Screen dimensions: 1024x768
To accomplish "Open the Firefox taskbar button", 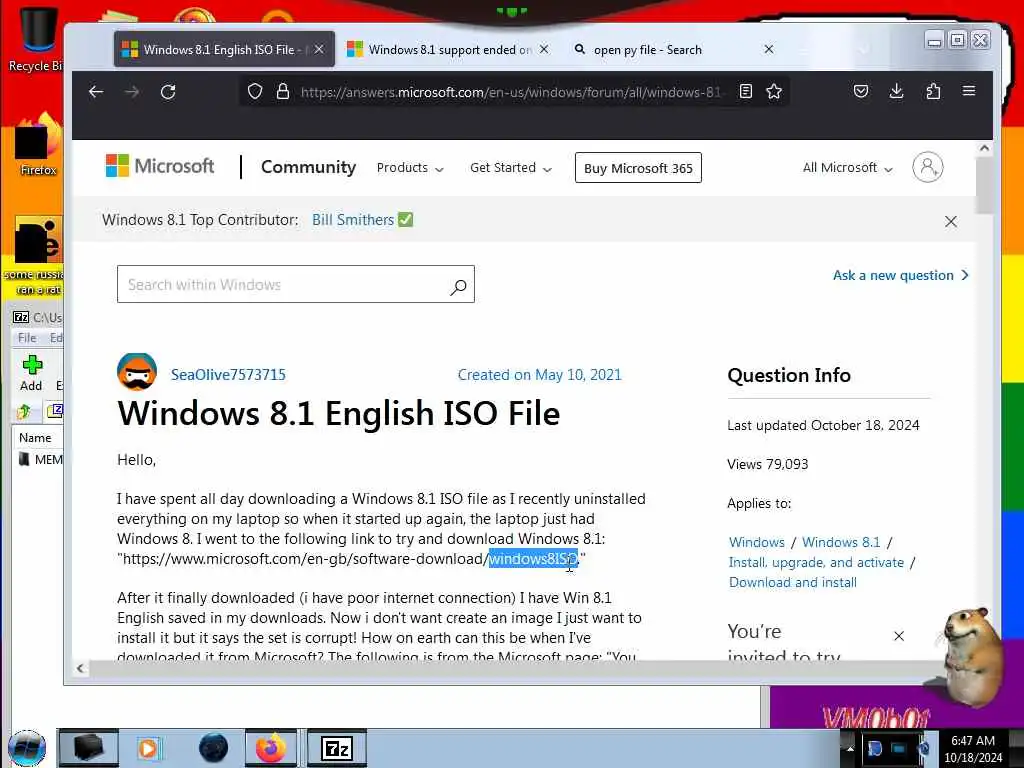I will click(x=271, y=748).
